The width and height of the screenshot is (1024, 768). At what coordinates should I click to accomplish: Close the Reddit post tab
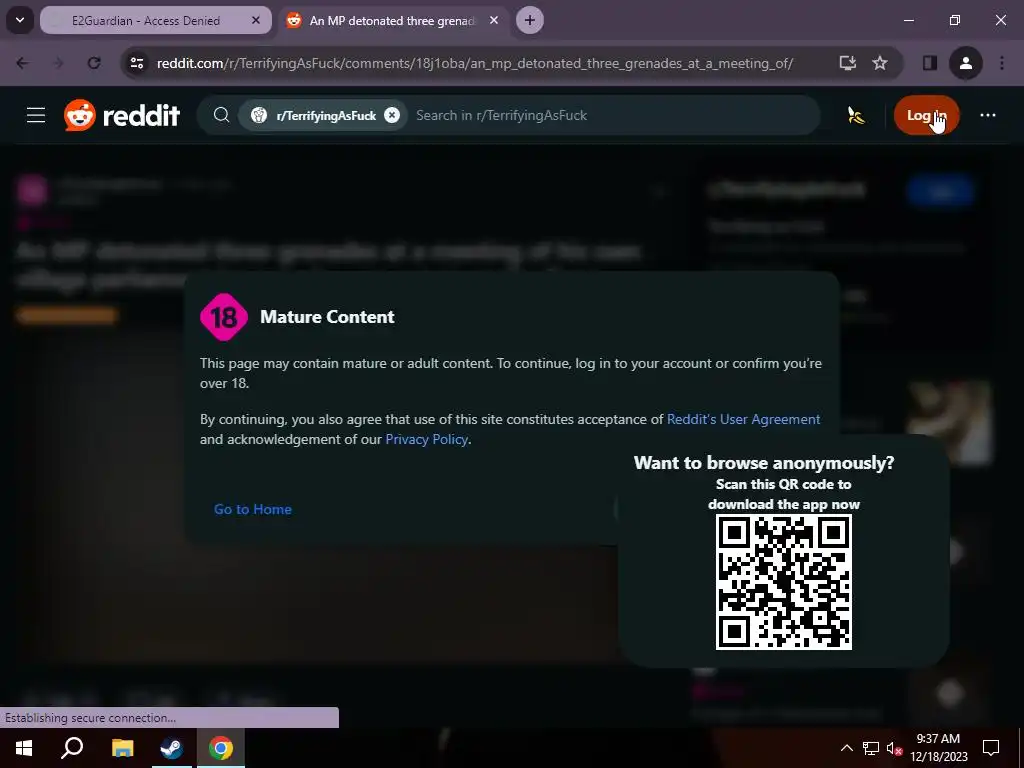(494, 20)
